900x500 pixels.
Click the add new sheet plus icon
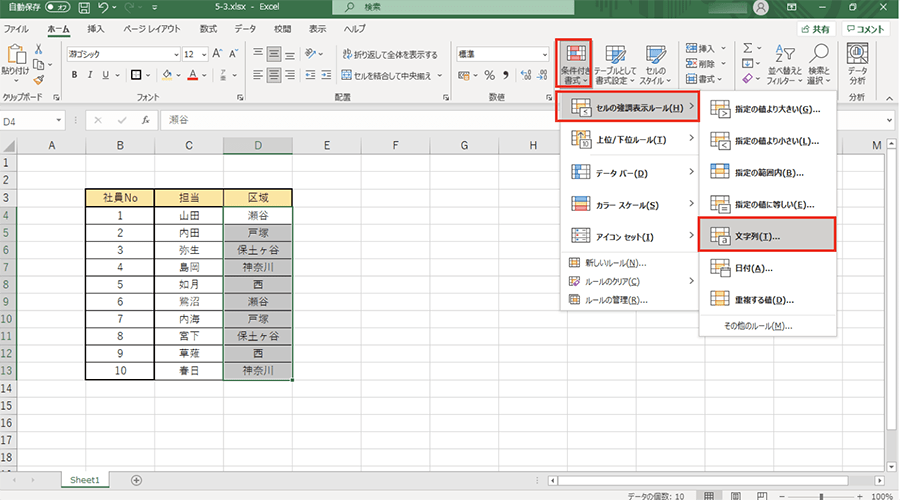tap(136, 480)
